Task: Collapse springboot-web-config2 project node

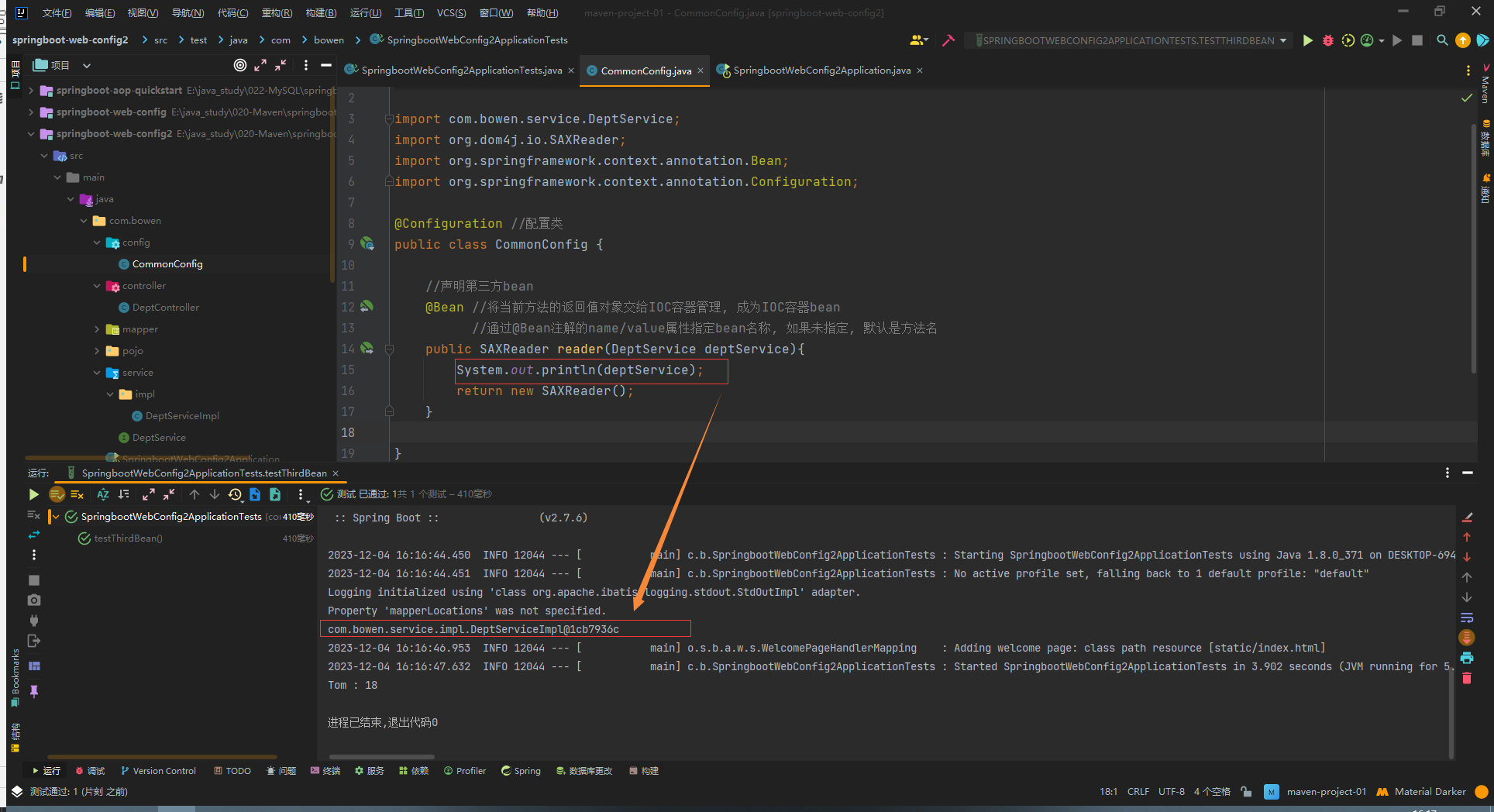Action: point(31,134)
